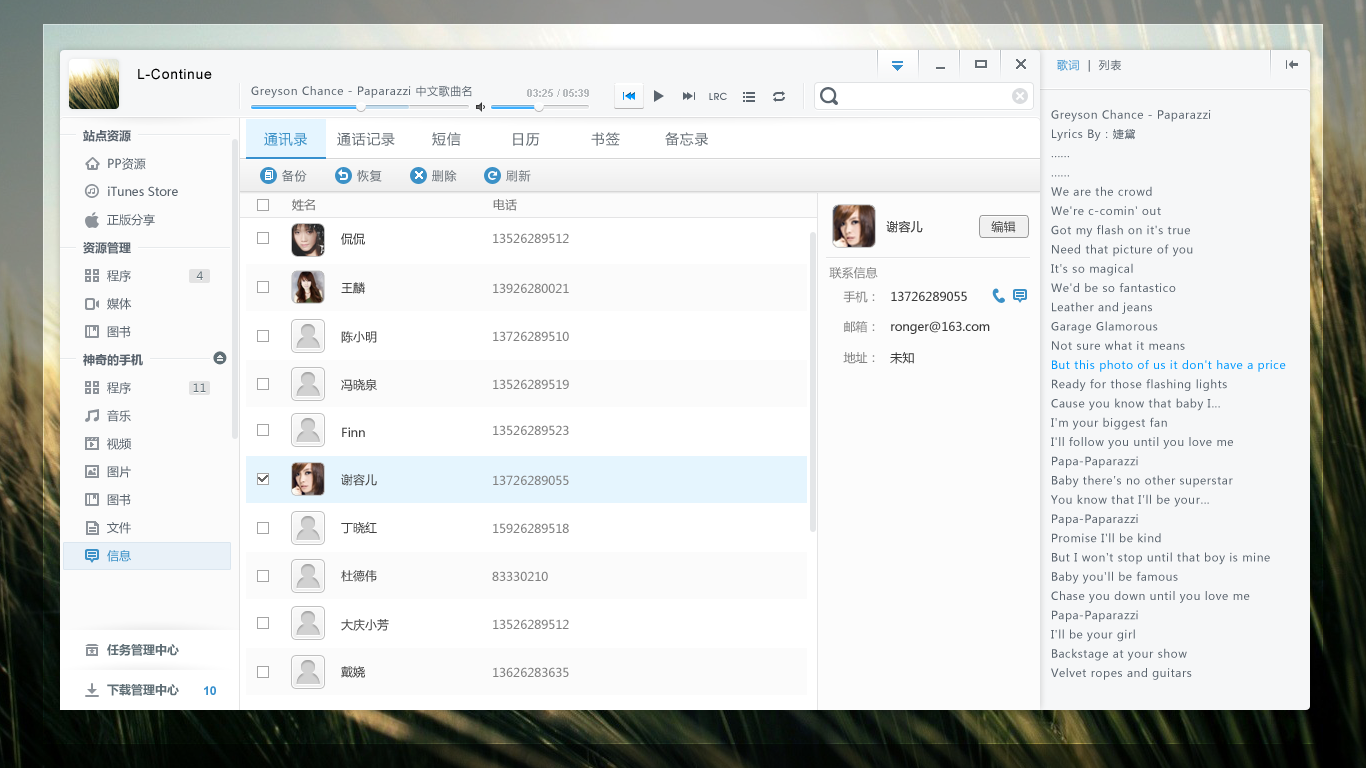
Task: Open 视频 in device section
Action: [x=148, y=443]
